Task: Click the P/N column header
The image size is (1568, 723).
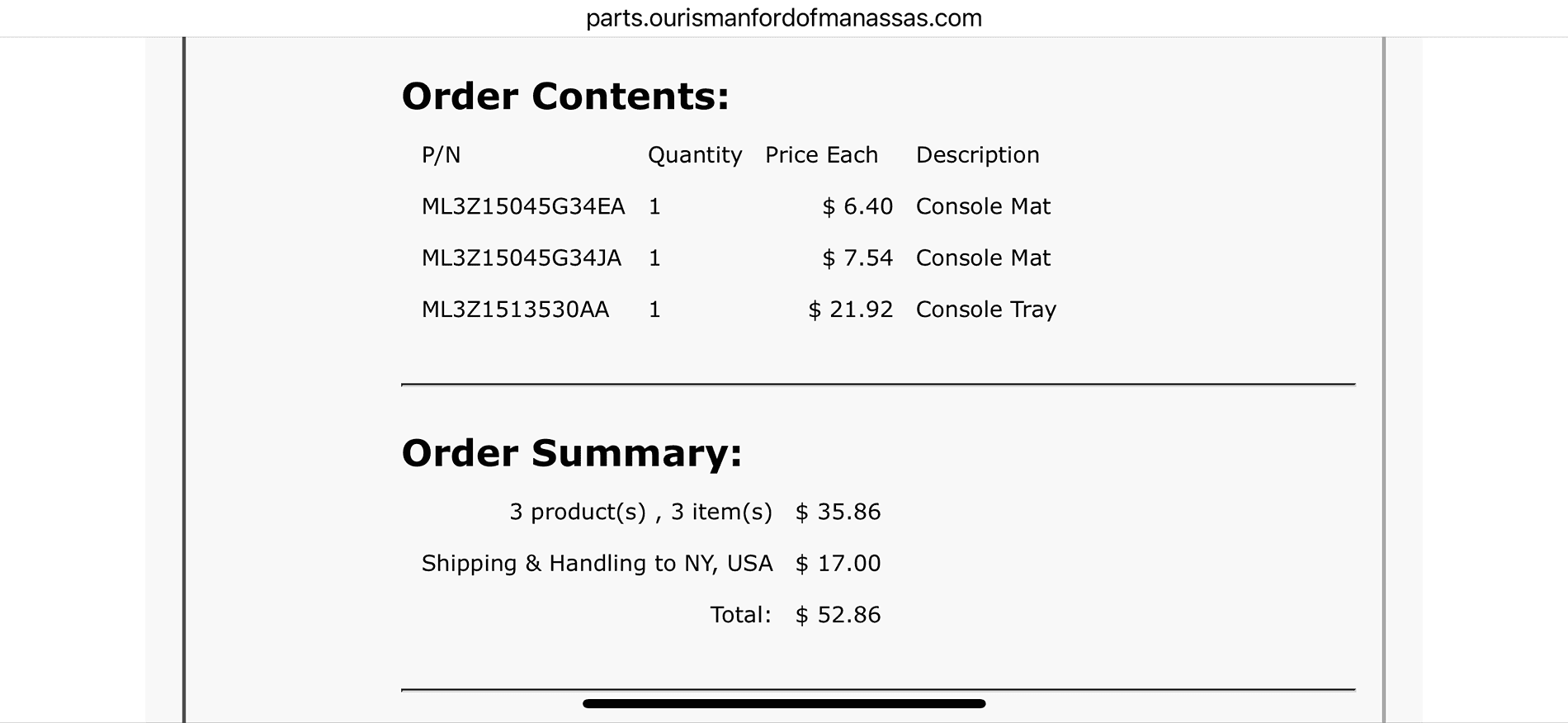Action: coord(441,155)
